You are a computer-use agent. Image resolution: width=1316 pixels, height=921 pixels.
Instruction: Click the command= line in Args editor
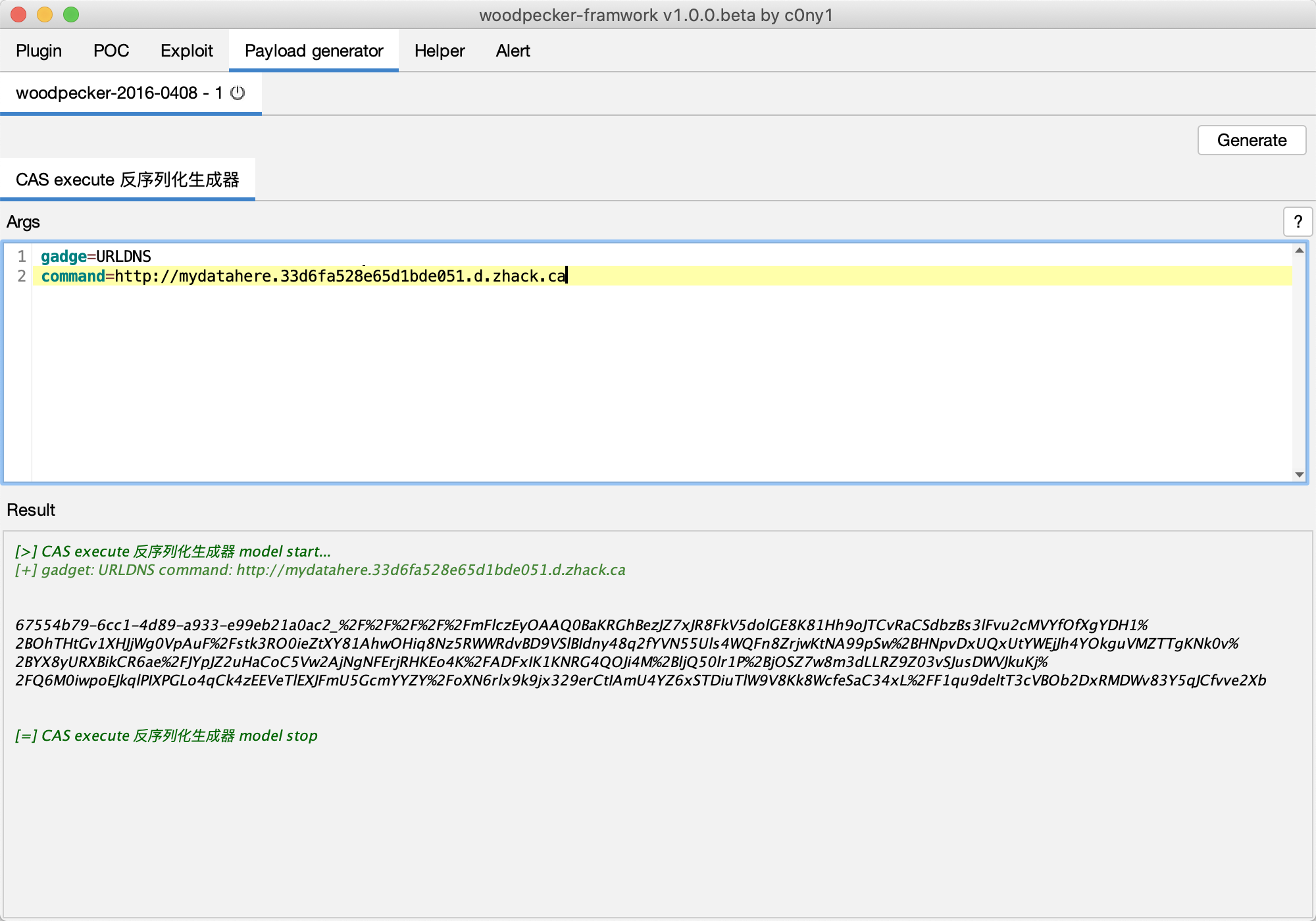(x=303, y=276)
